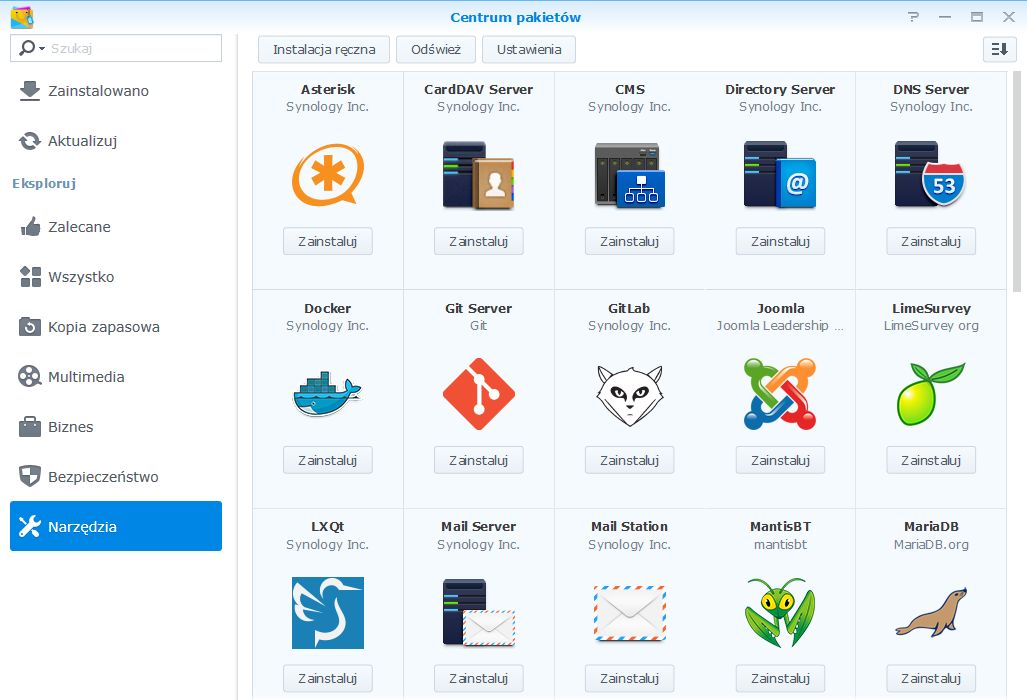Image resolution: width=1027 pixels, height=700 pixels.
Task: Click the Docker package title
Action: [327, 308]
